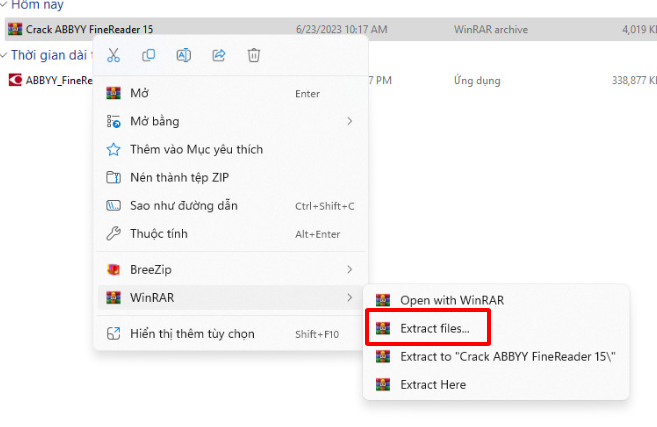Collapse the Thời gian dài group
Screen dimensions: 657x427
tap(4, 55)
